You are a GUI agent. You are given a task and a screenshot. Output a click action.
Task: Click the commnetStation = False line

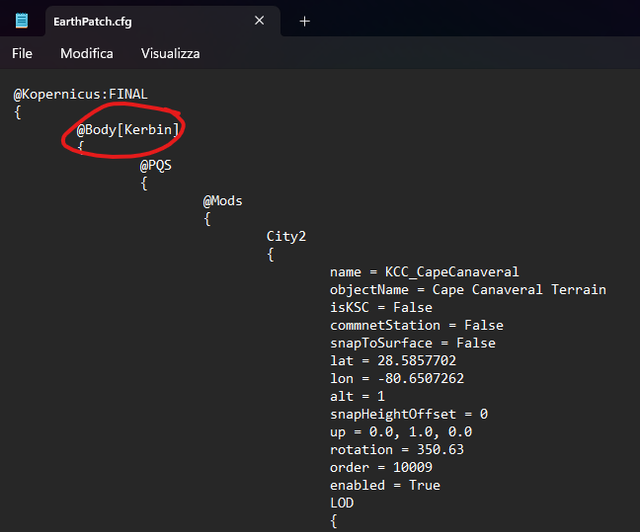pos(416,325)
